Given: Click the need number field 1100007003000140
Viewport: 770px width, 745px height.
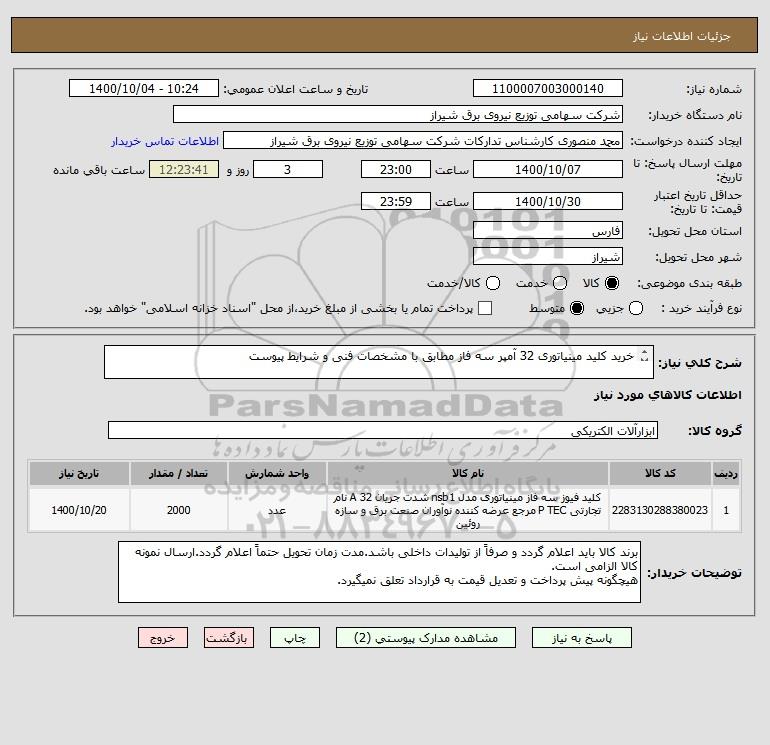Looking at the screenshot, I should [x=548, y=89].
